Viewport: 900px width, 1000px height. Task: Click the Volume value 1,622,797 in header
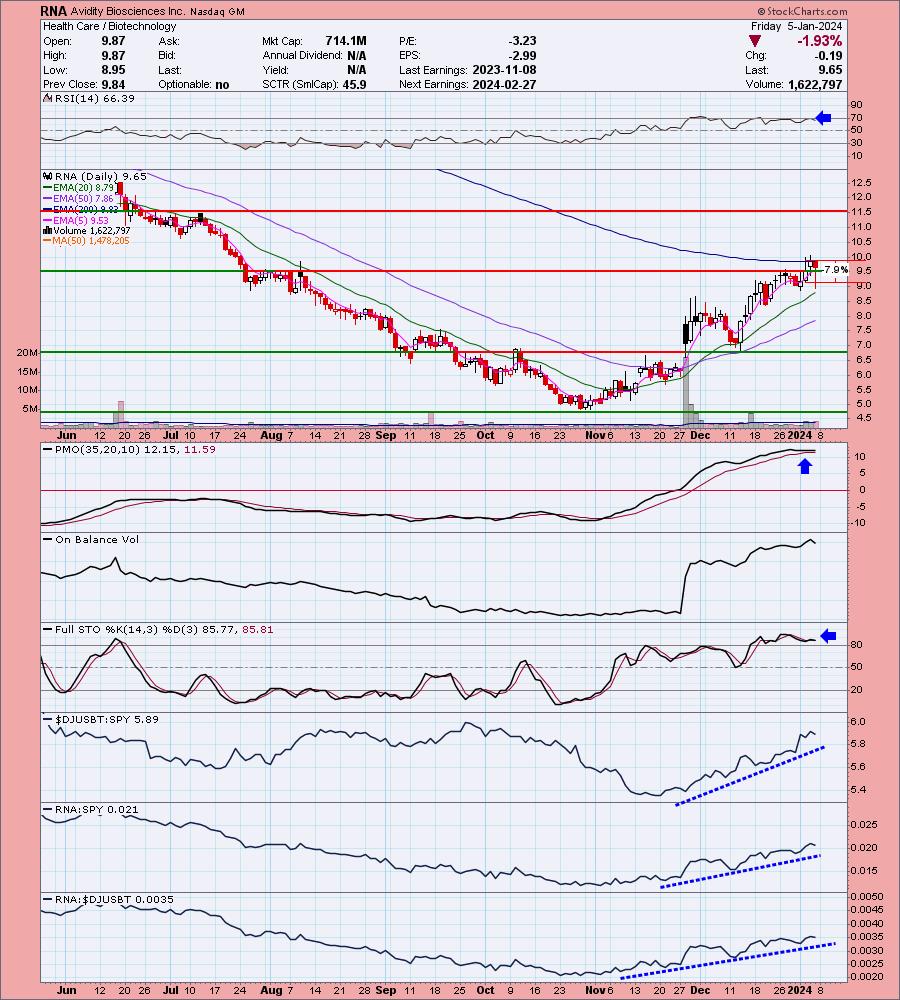(x=815, y=85)
